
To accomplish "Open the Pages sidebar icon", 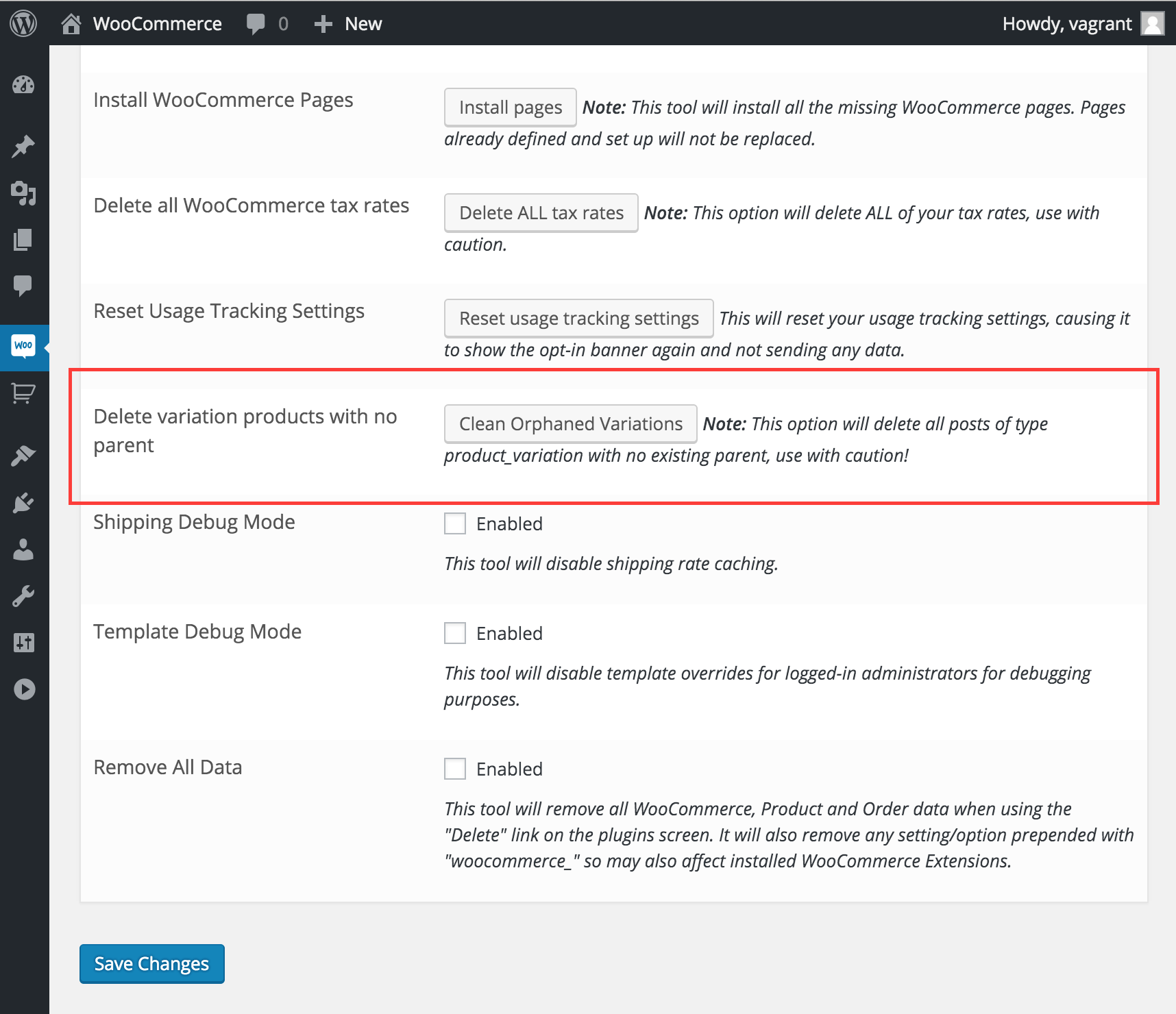I will 23,240.
